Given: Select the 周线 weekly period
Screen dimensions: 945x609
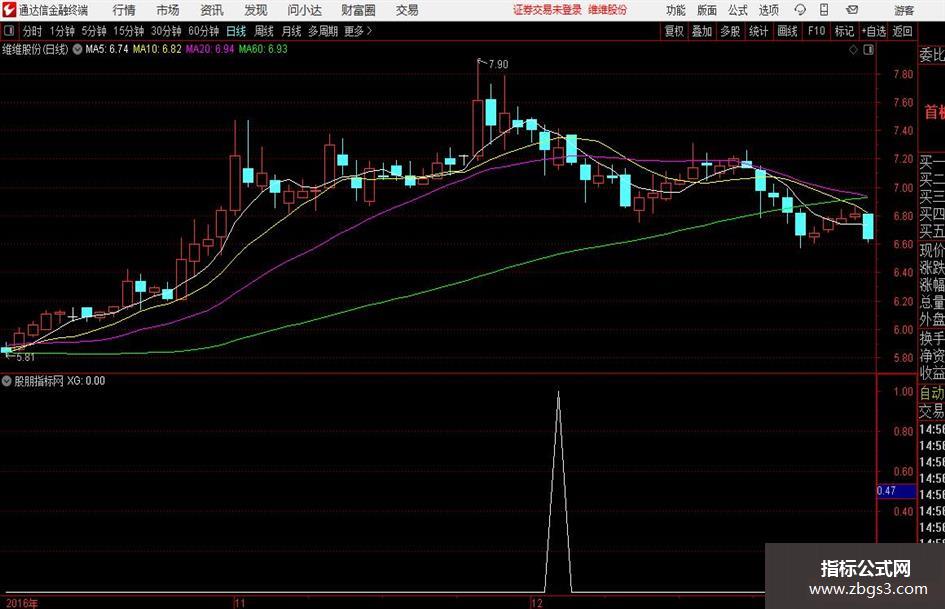Looking at the screenshot, I should click(263, 31).
